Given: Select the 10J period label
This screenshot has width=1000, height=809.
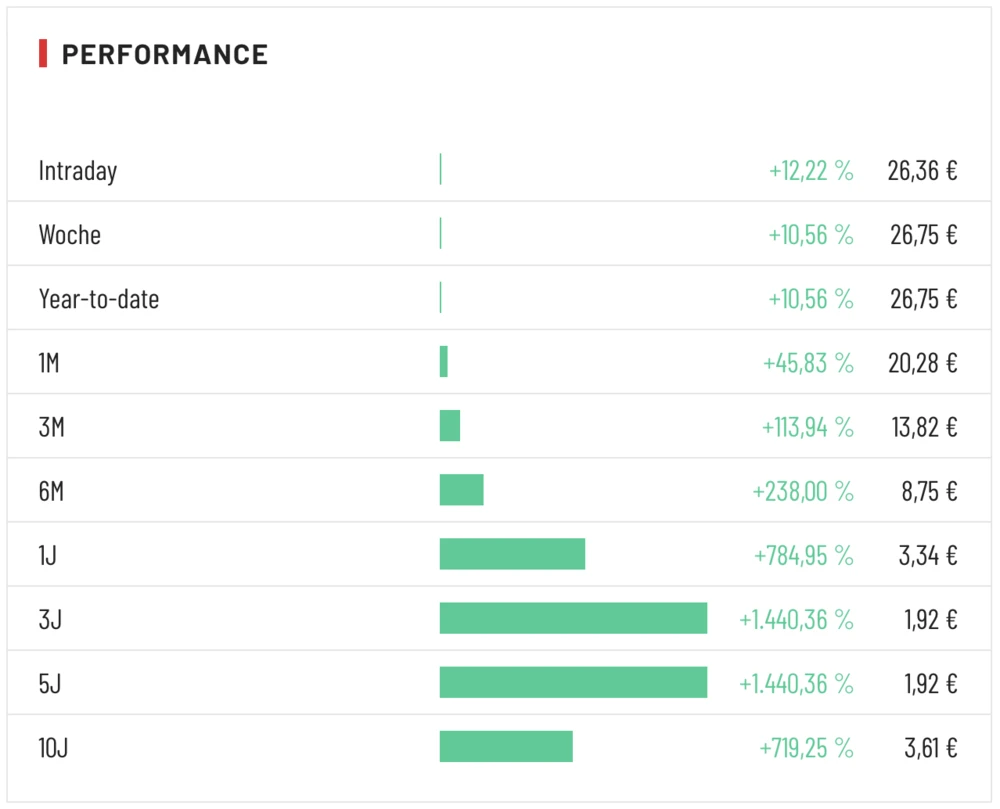Looking at the screenshot, I should (x=53, y=747).
